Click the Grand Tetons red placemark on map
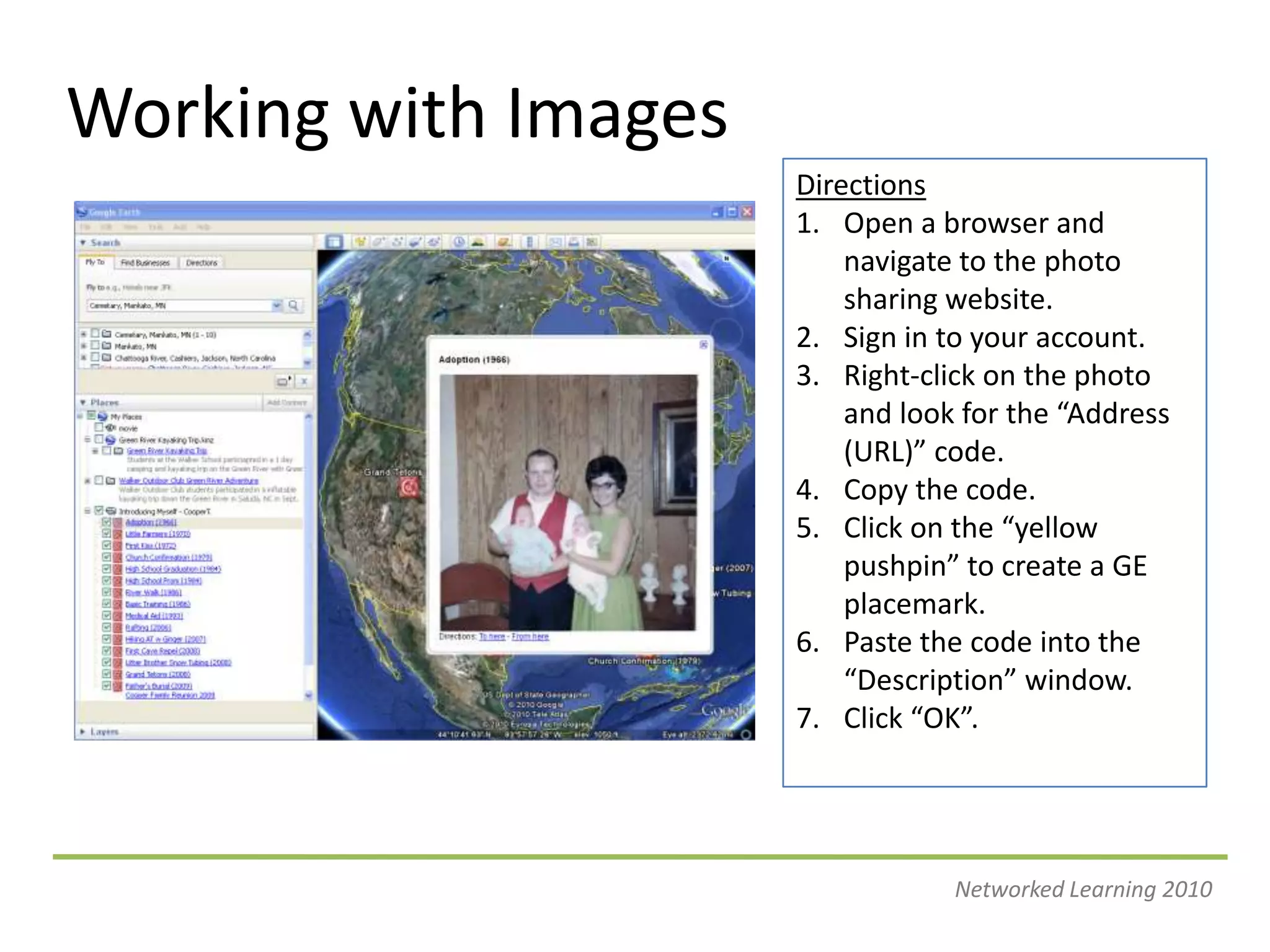 pos(408,488)
